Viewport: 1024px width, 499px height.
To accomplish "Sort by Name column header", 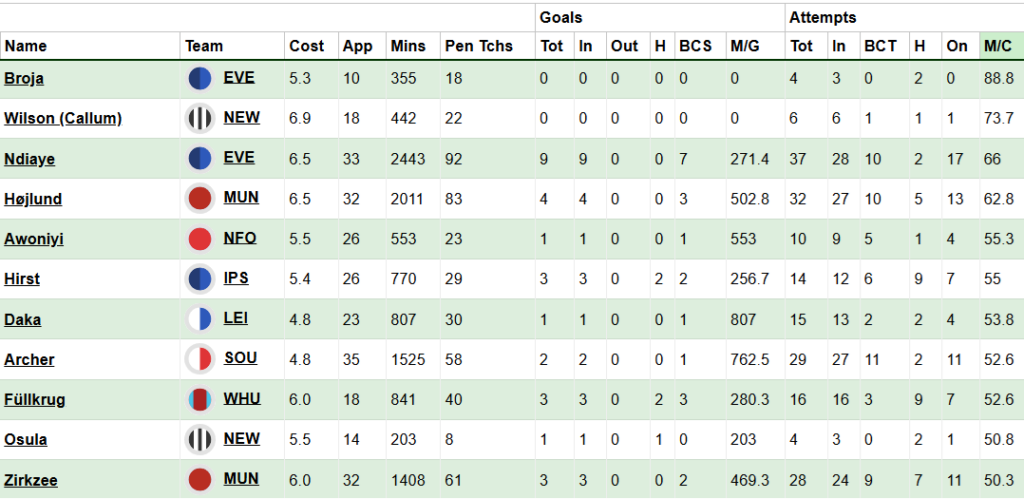I will click(26, 46).
